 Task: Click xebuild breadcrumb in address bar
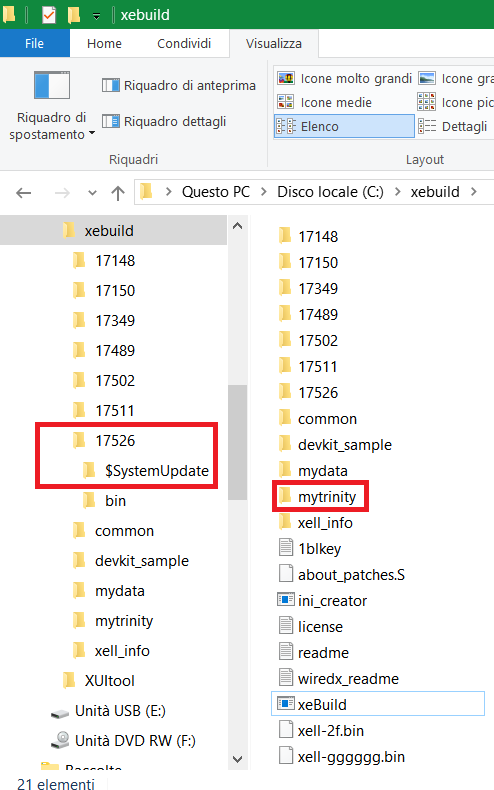click(x=435, y=192)
